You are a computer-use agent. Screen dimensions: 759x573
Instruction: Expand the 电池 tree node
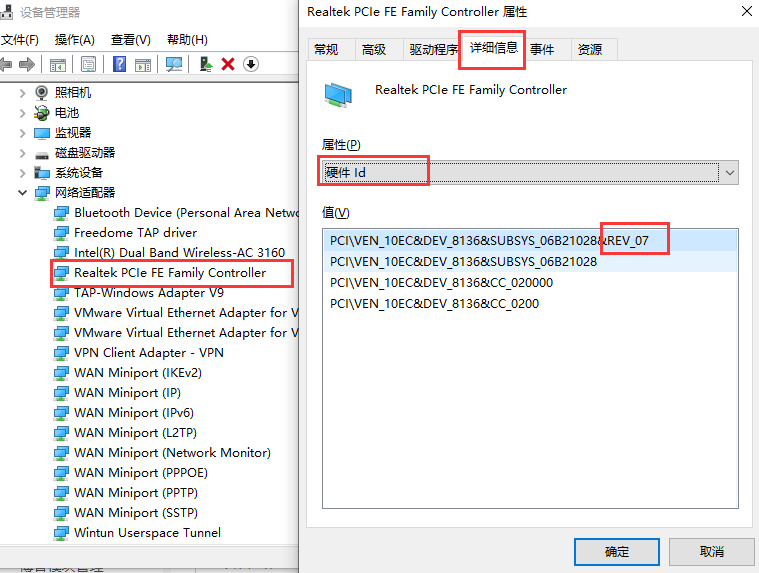pos(22,113)
